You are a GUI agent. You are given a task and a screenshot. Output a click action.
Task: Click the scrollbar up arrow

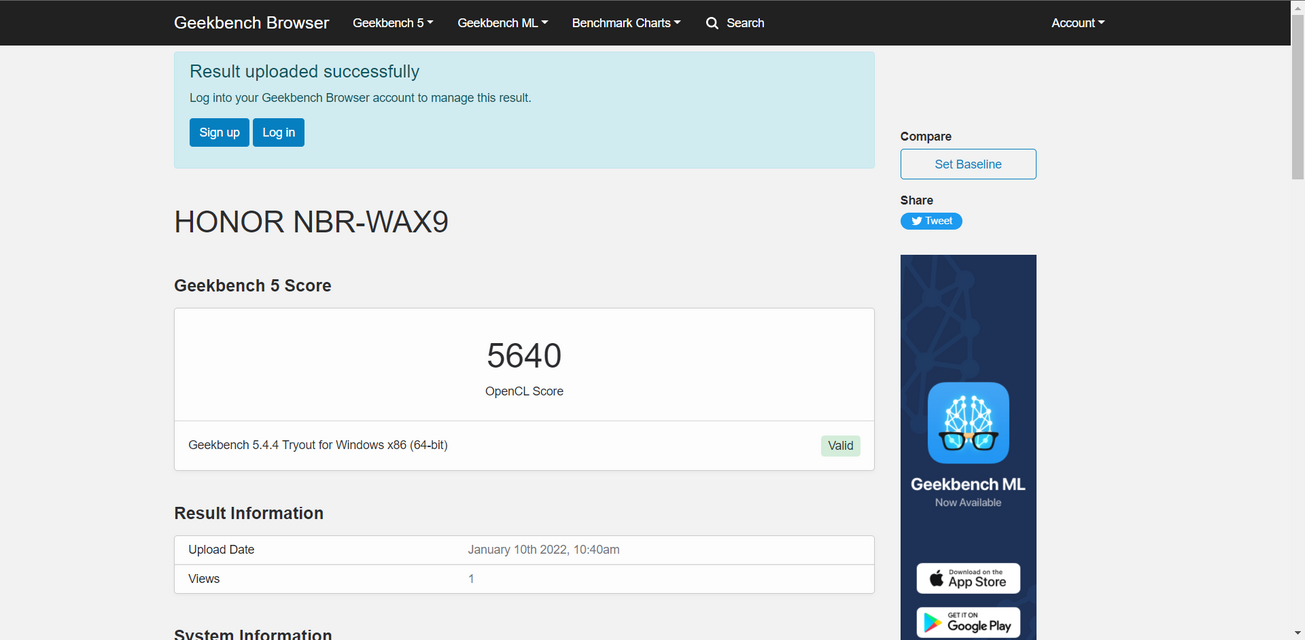1297,7
